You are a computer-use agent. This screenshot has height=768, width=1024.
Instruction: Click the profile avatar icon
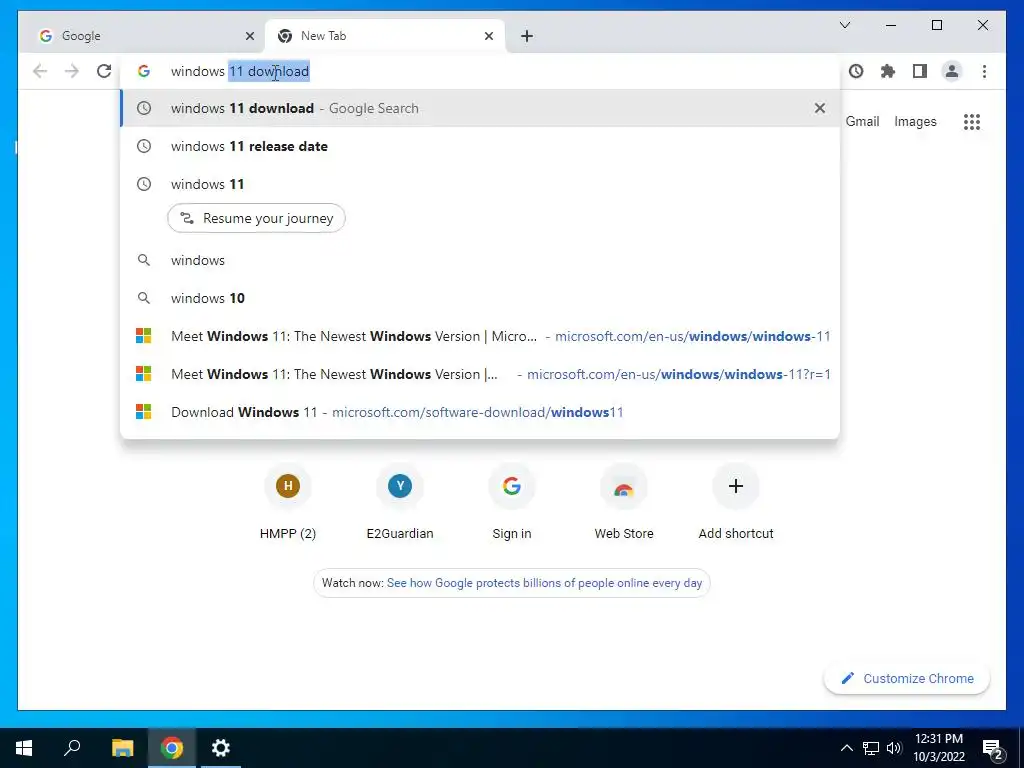[x=952, y=71]
